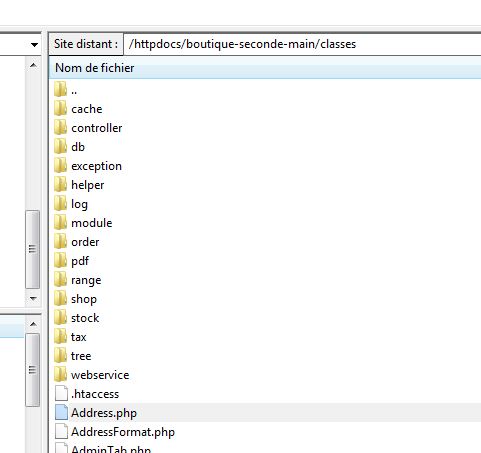Click the parent directory (..) folder icon
This screenshot has height=453, width=481.
(61, 90)
